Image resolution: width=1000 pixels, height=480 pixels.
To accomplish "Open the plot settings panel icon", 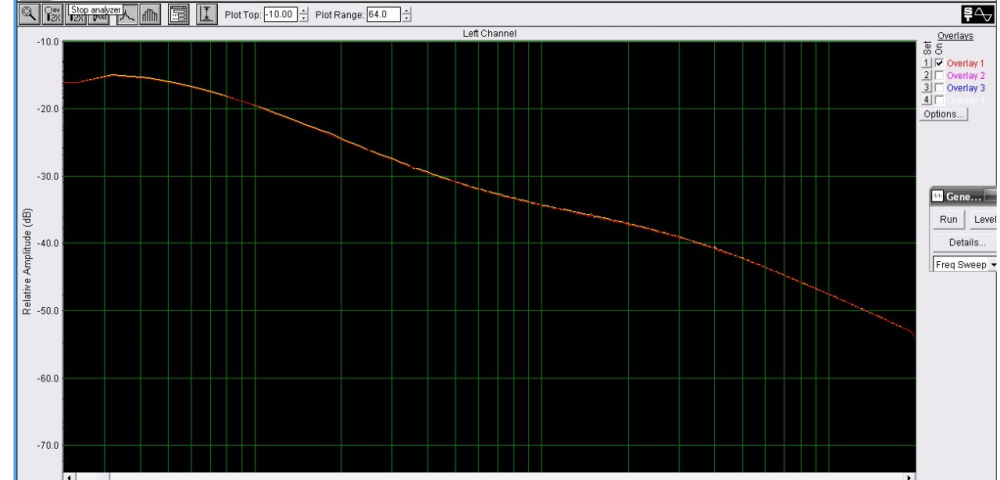I will (x=180, y=15).
